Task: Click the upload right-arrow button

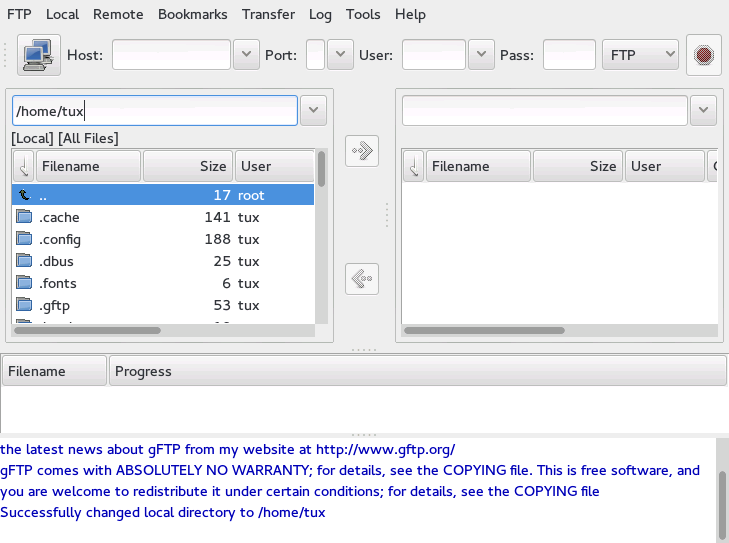Action: pos(362,151)
